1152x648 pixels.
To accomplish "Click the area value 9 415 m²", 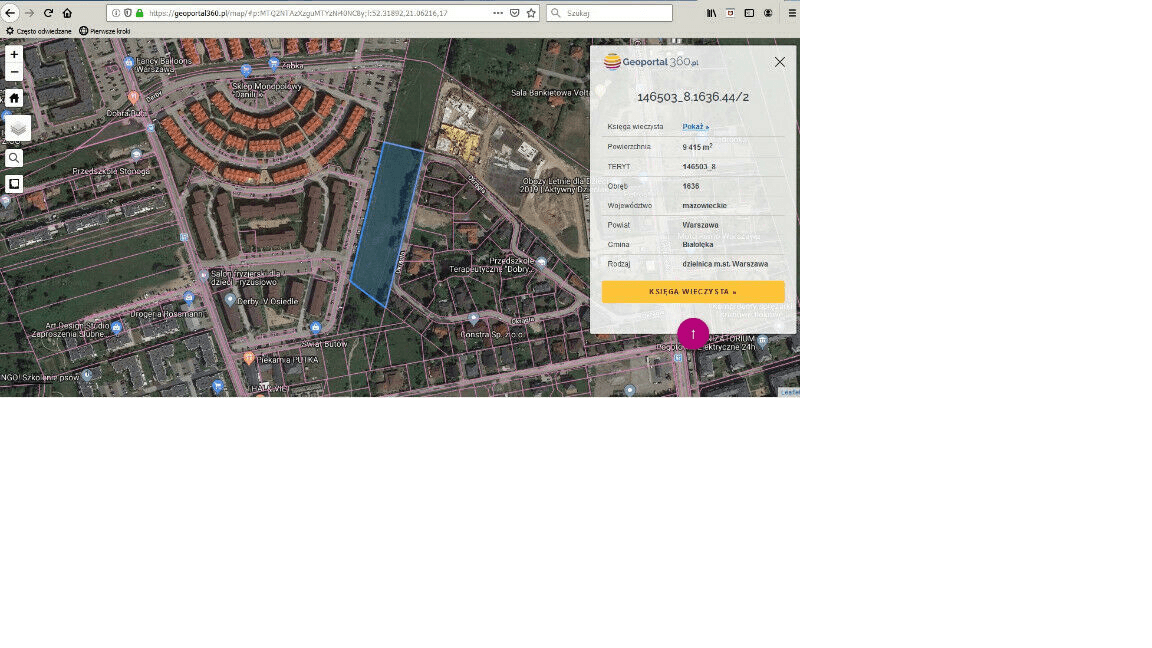I will coord(697,147).
